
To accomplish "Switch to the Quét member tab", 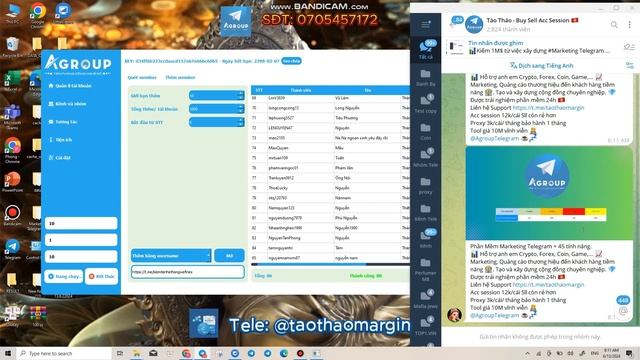I will click(142, 77).
